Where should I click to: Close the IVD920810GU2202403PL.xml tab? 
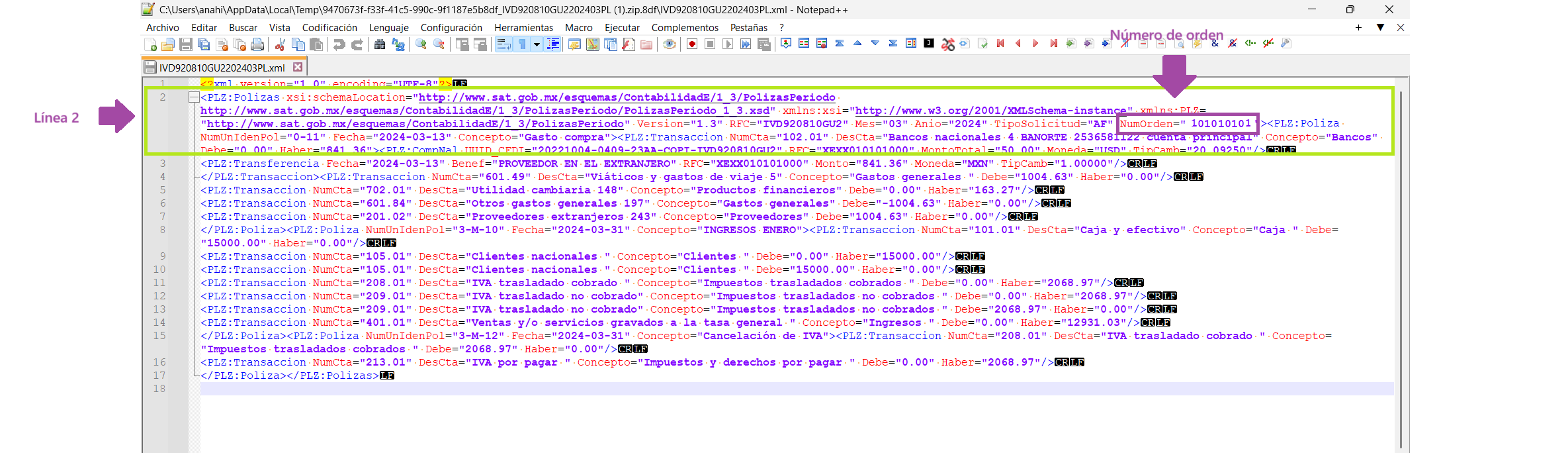298,67
